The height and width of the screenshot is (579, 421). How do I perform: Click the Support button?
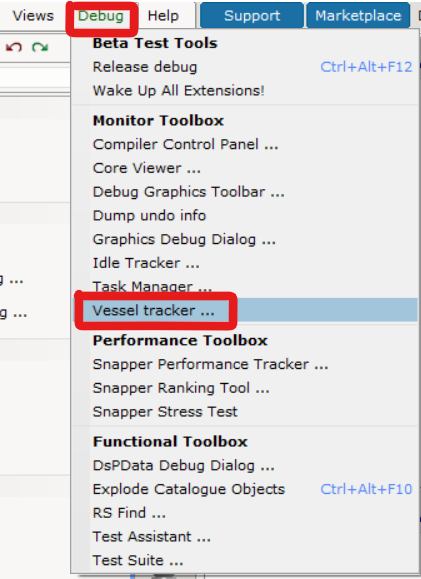(x=252, y=16)
